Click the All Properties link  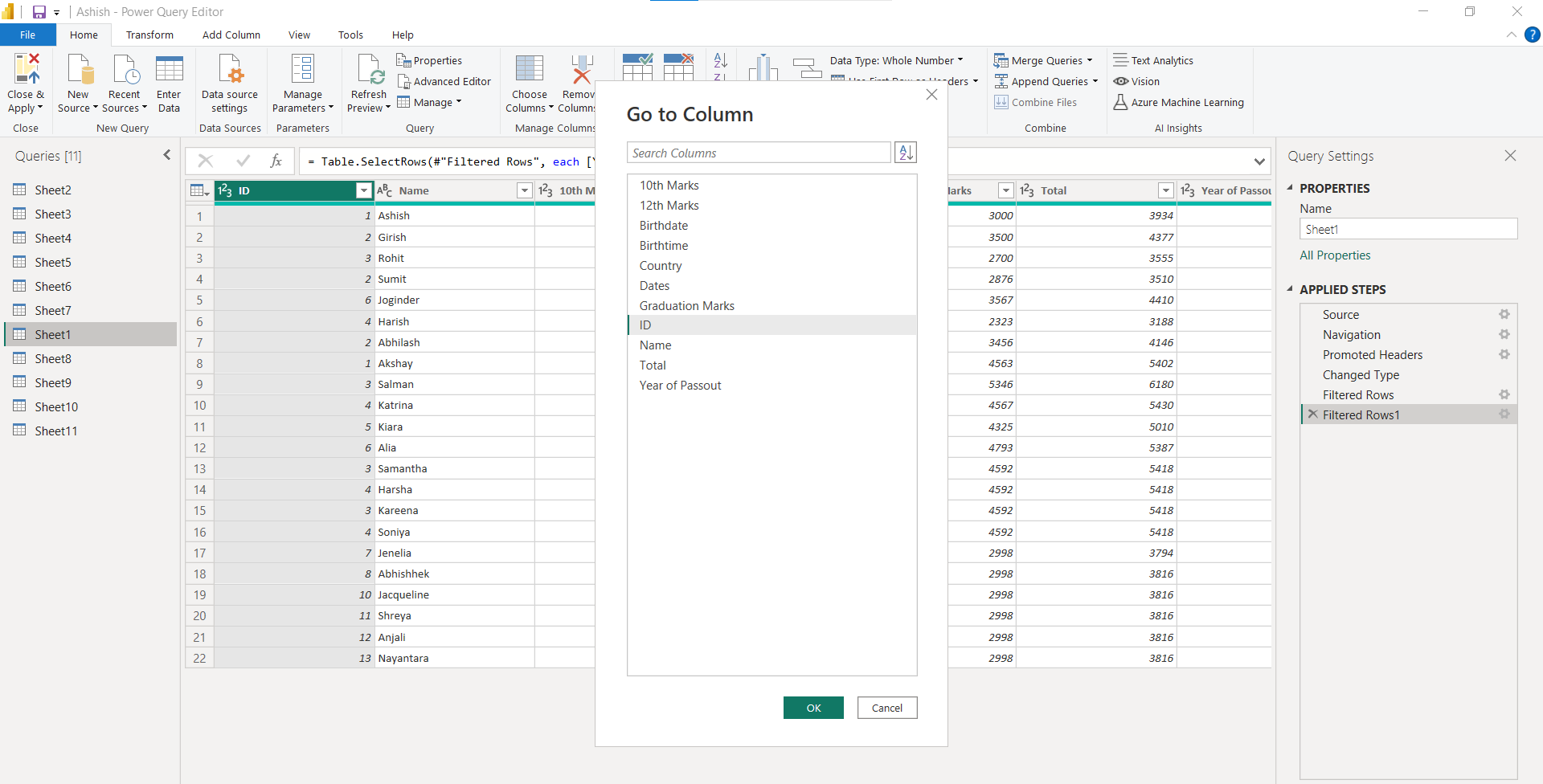(1335, 255)
